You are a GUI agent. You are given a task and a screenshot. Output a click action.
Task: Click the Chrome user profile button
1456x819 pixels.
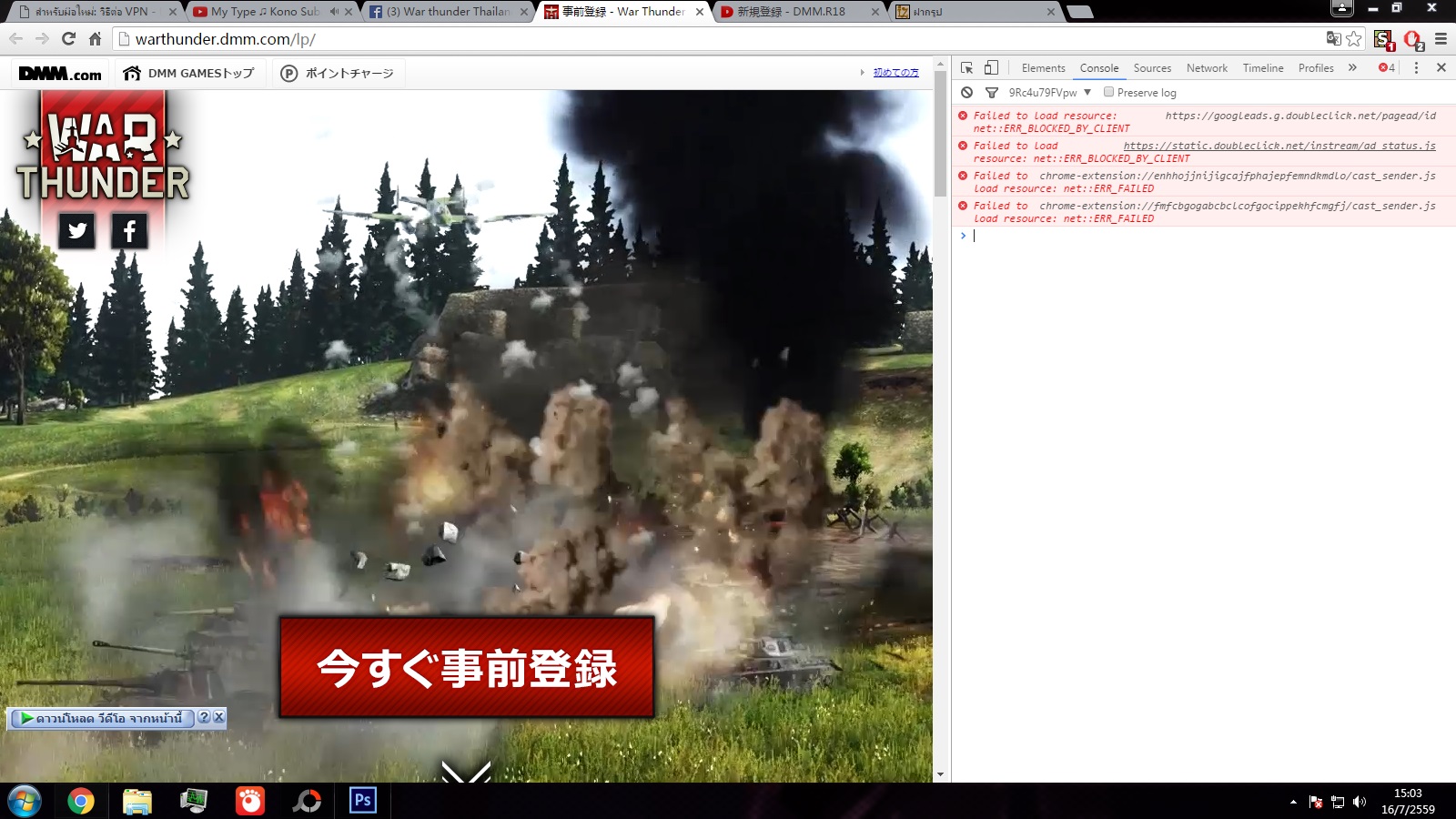click(x=1342, y=8)
